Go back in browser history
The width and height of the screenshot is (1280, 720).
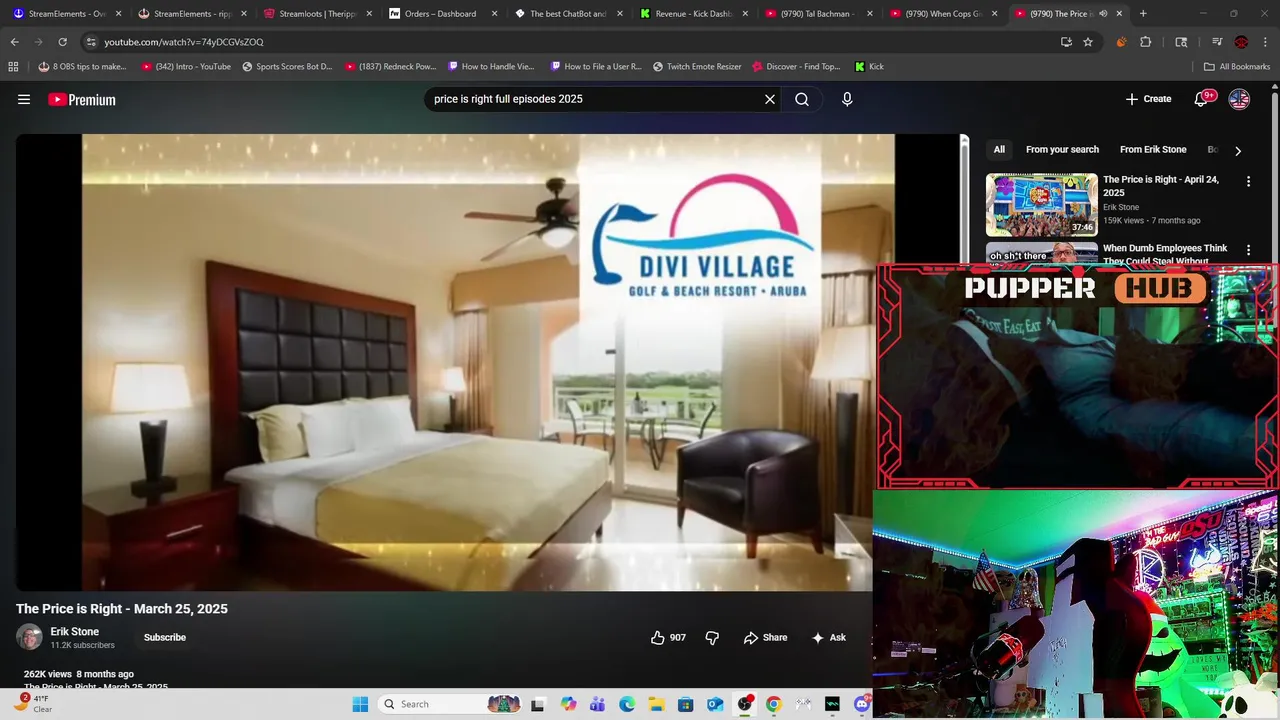tap(14, 42)
